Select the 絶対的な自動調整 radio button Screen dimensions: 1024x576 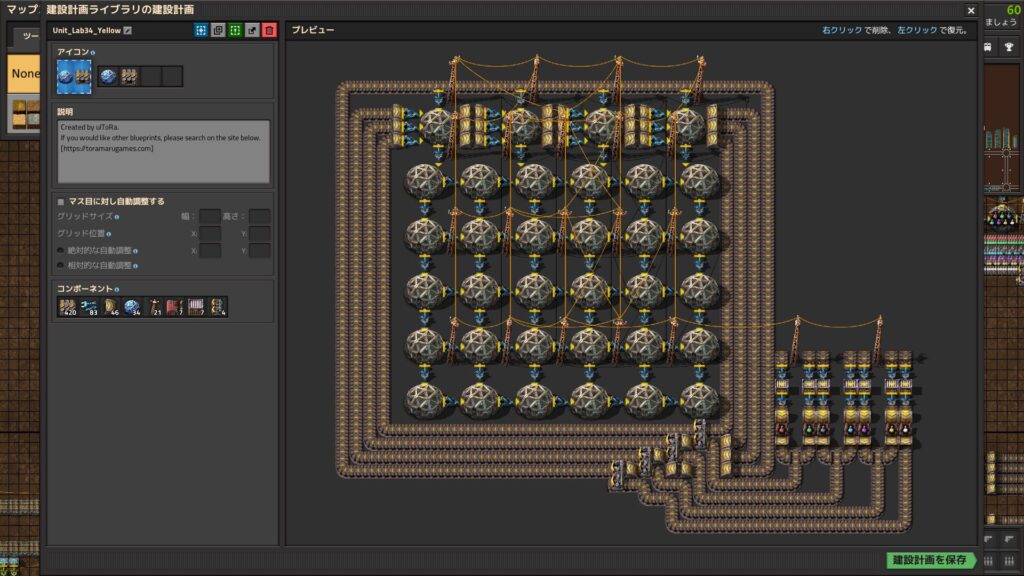(61, 250)
